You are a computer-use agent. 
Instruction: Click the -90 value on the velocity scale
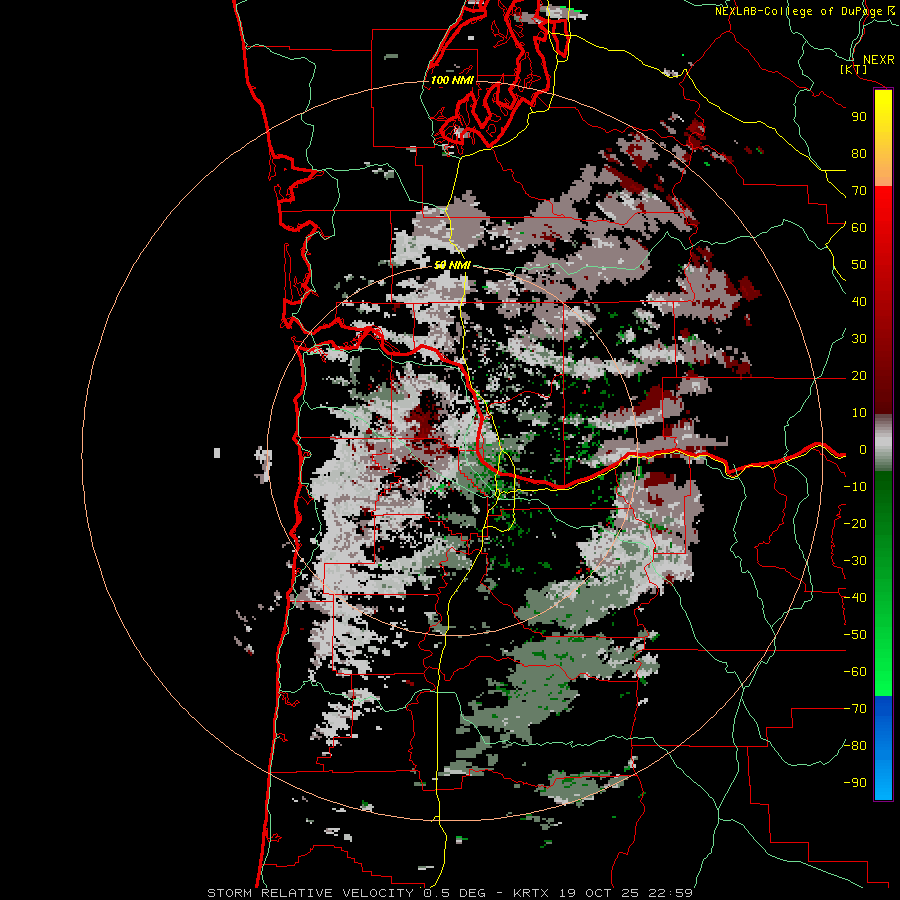[x=855, y=783]
